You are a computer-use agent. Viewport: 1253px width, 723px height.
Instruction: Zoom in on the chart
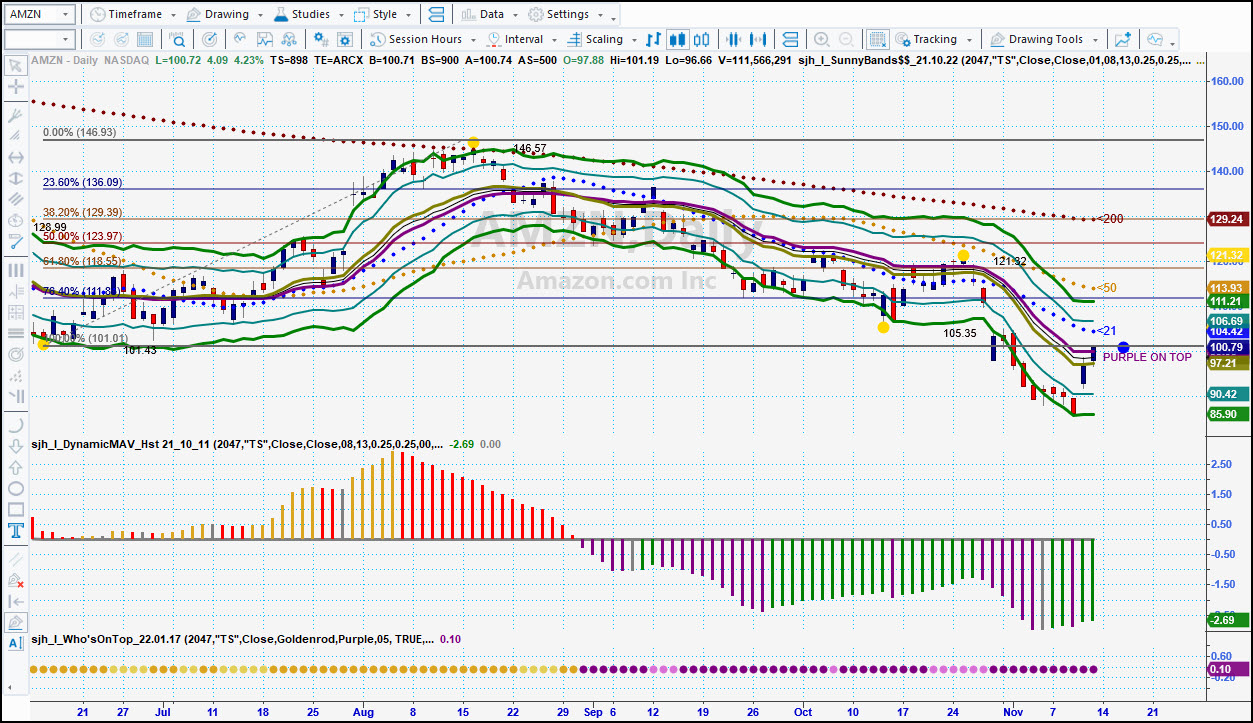pos(822,40)
